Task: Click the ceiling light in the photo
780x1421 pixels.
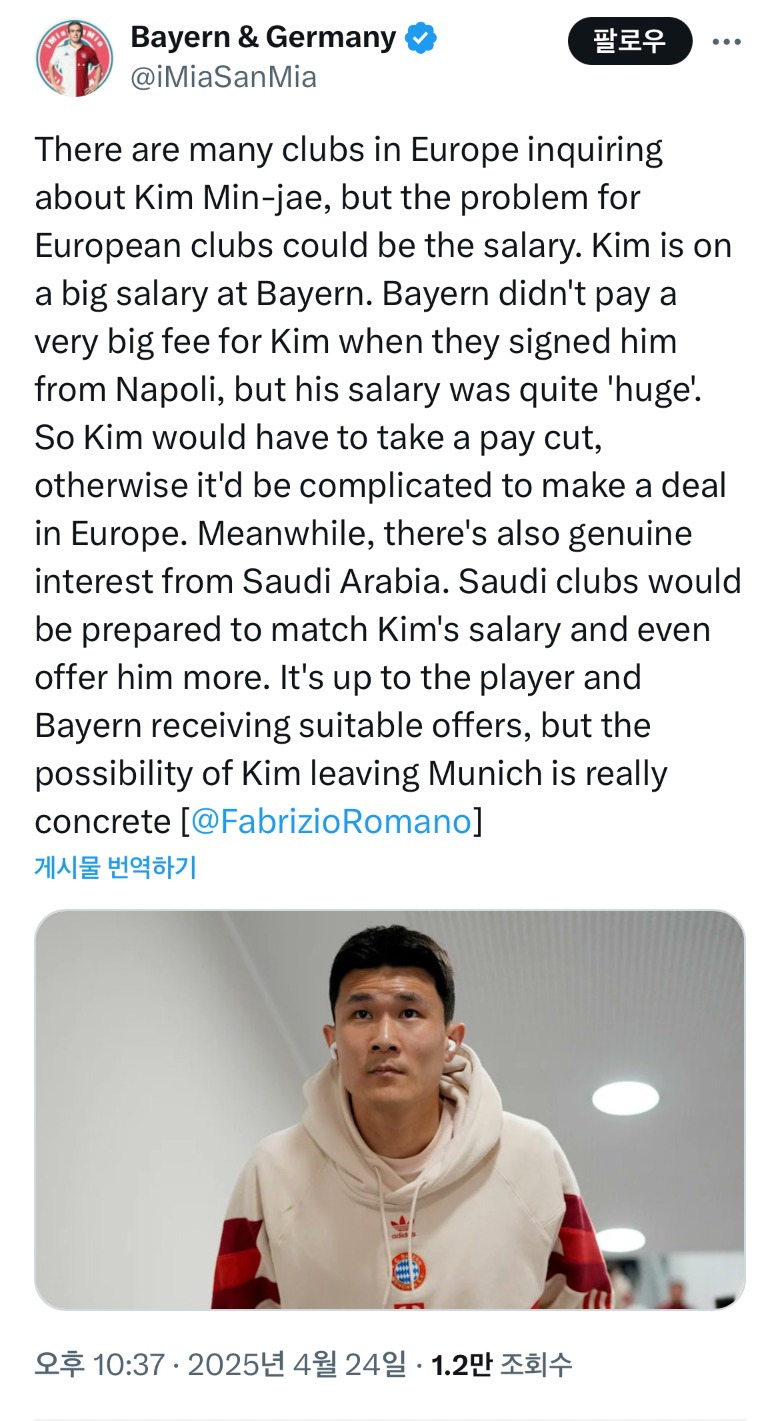Action: pos(625,1098)
